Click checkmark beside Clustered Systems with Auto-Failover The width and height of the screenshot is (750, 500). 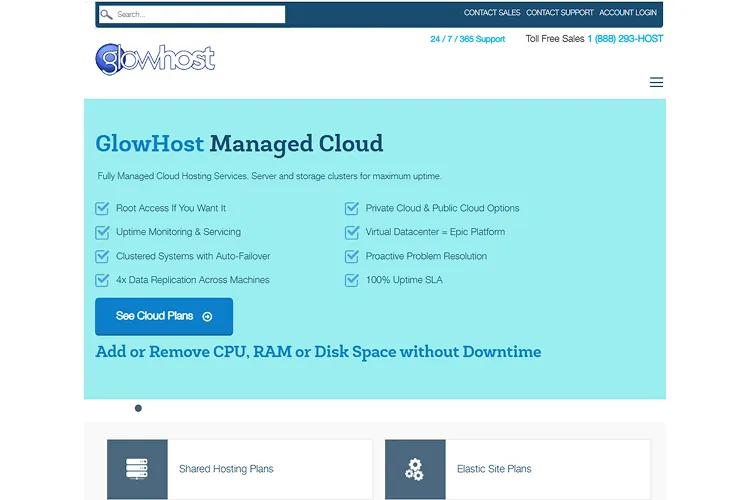click(102, 256)
